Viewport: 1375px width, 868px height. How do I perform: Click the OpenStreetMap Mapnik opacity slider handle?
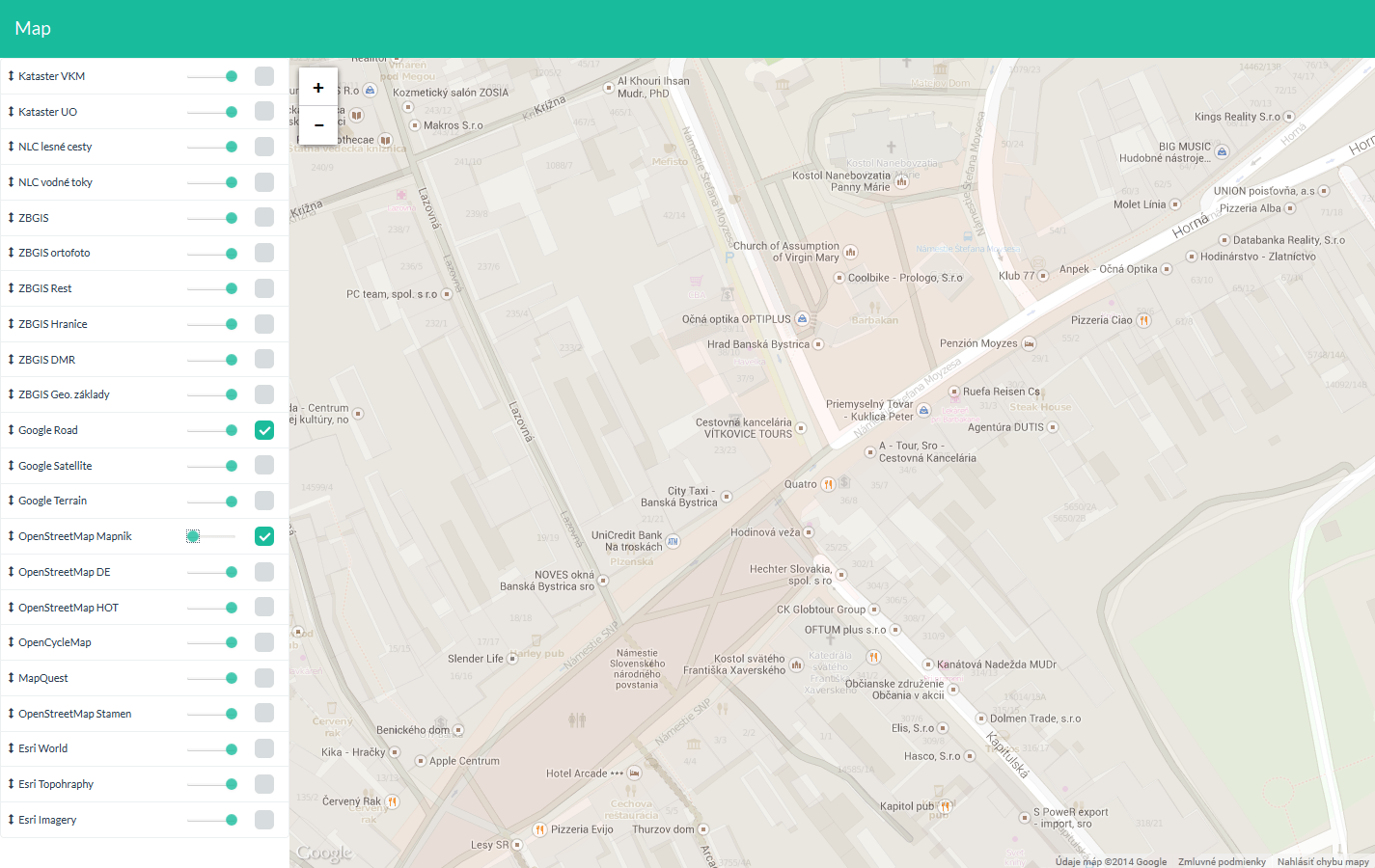click(193, 536)
